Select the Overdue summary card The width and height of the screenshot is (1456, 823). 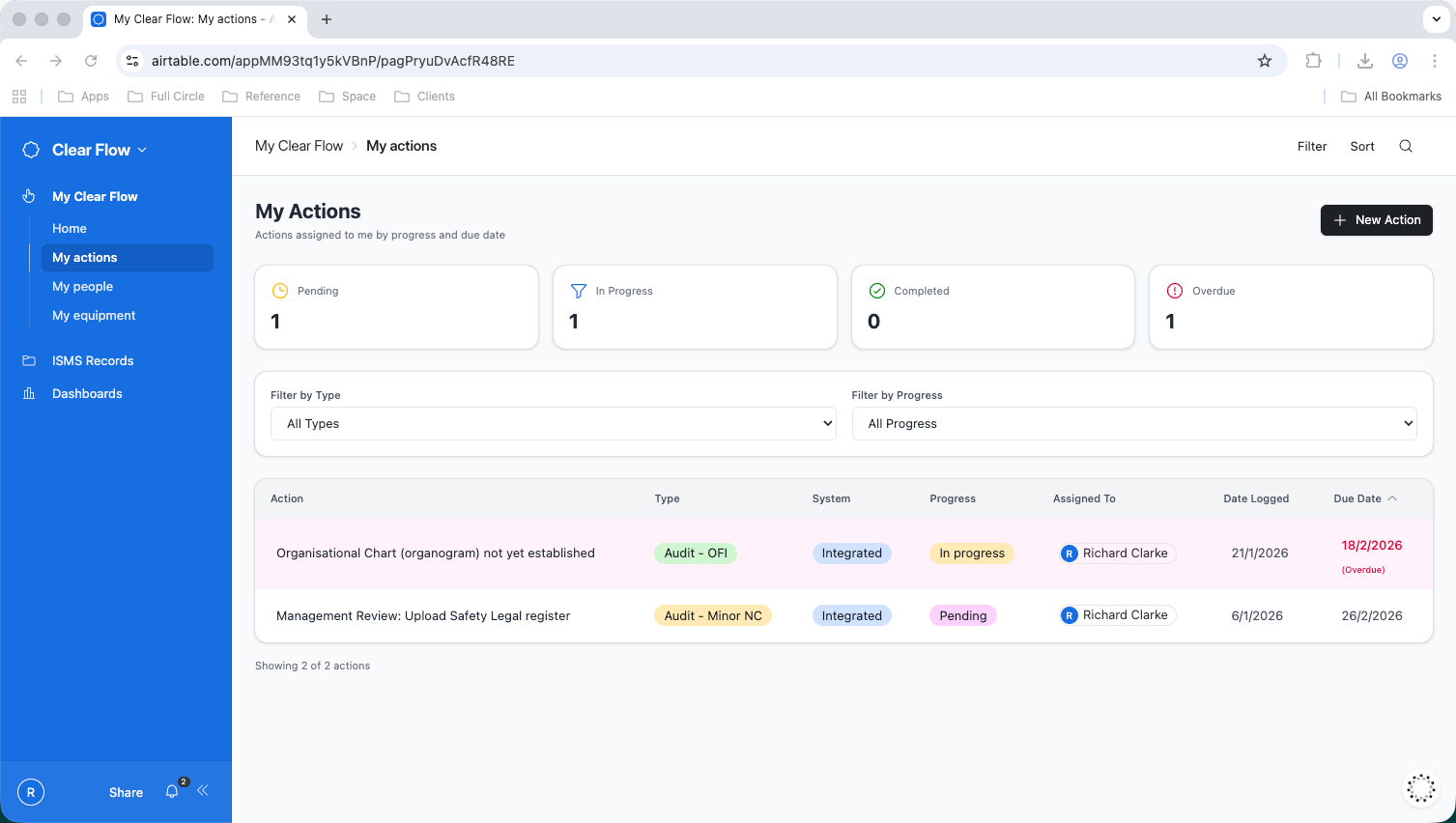pos(1290,307)
